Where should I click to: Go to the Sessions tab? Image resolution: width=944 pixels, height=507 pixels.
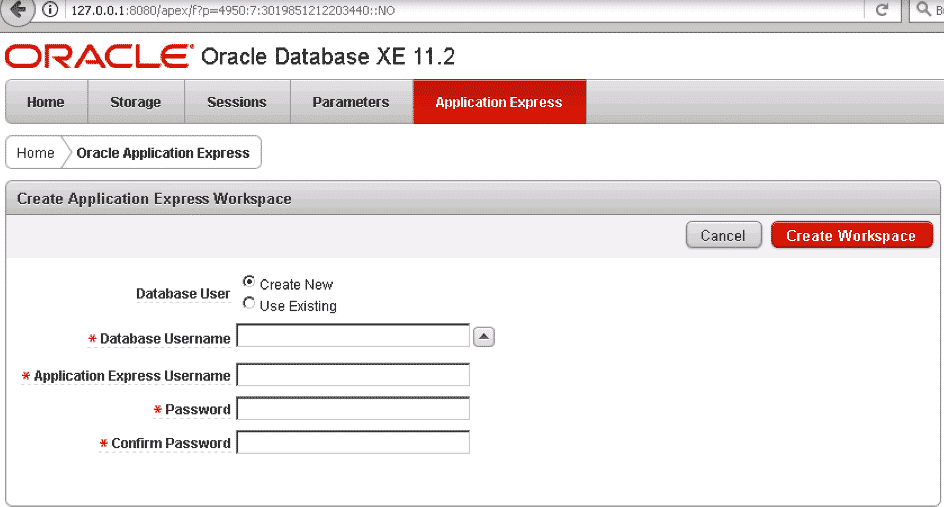[x=237, y=102]
